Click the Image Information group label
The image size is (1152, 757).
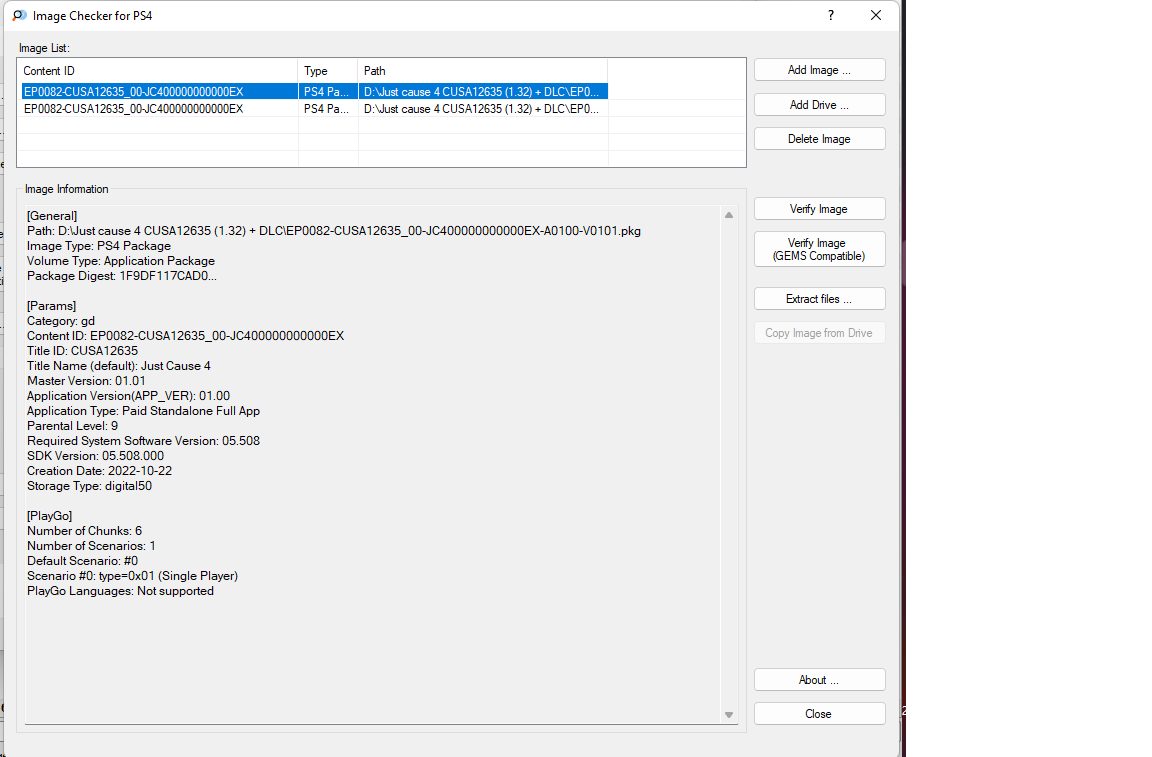(67, 189)
